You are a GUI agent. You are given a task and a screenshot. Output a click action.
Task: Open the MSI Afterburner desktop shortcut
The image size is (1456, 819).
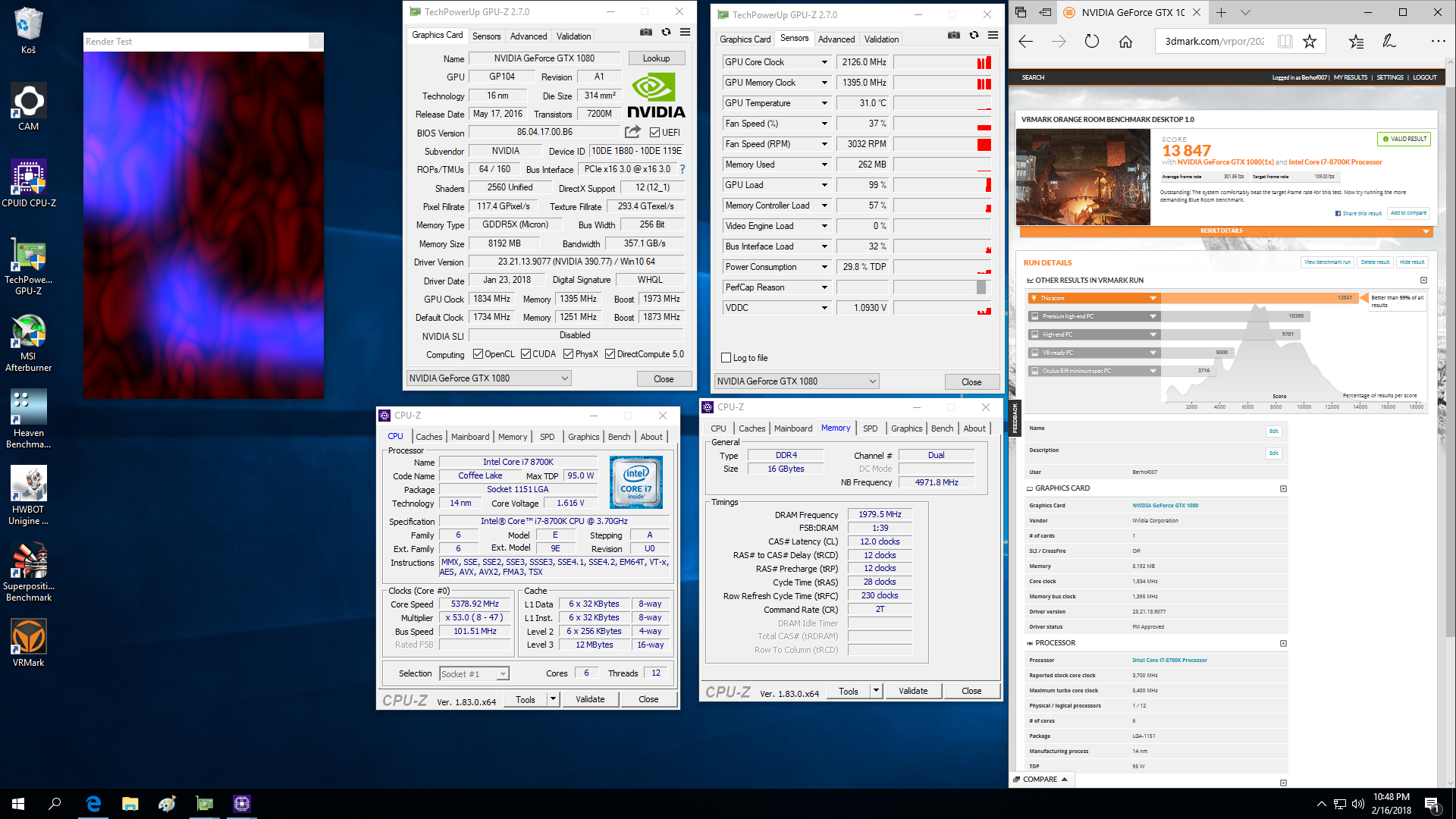click(29, 342)
